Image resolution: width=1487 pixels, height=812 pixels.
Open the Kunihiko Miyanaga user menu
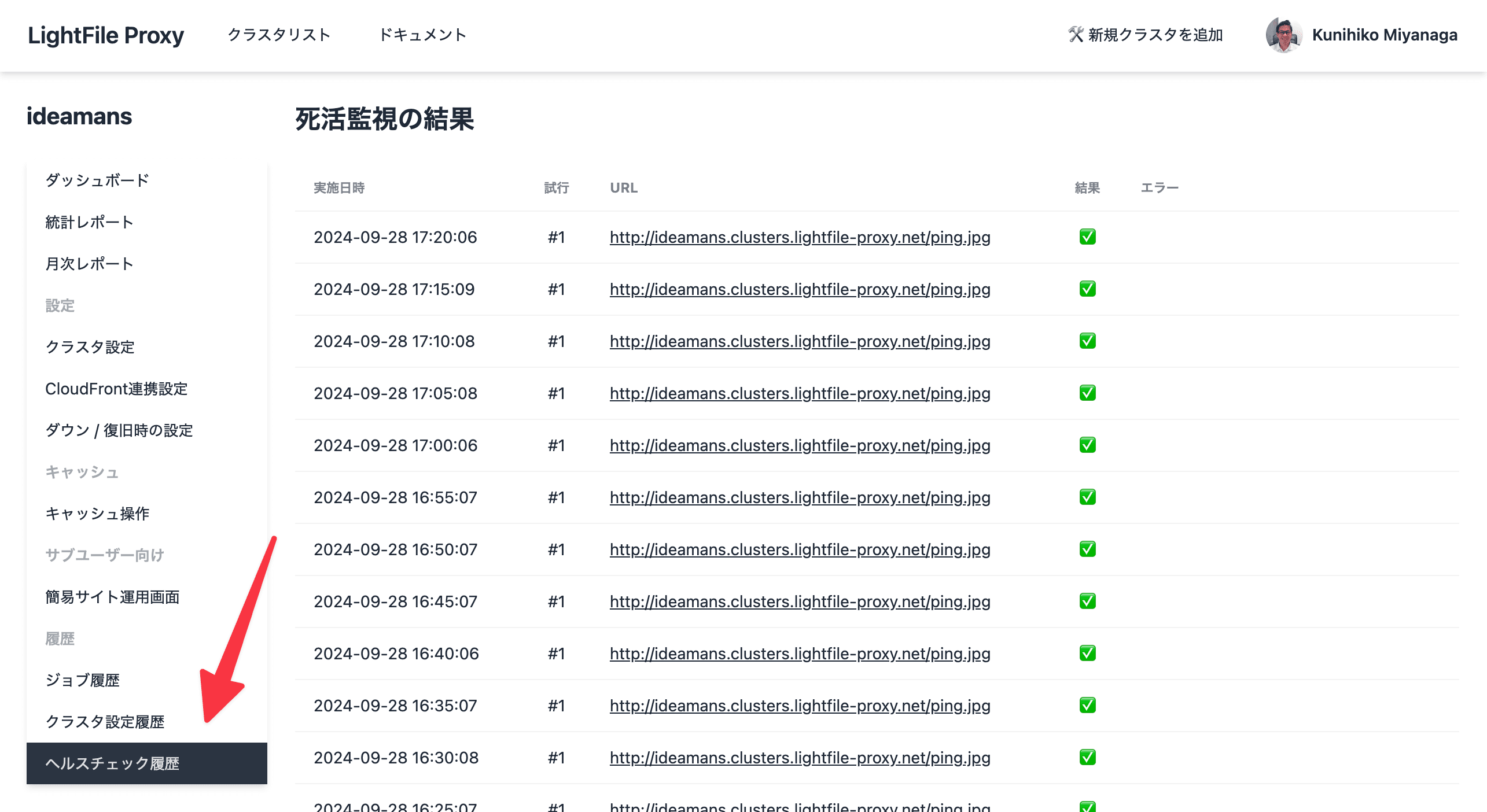pyautogui.click(x=1384, y=35)
